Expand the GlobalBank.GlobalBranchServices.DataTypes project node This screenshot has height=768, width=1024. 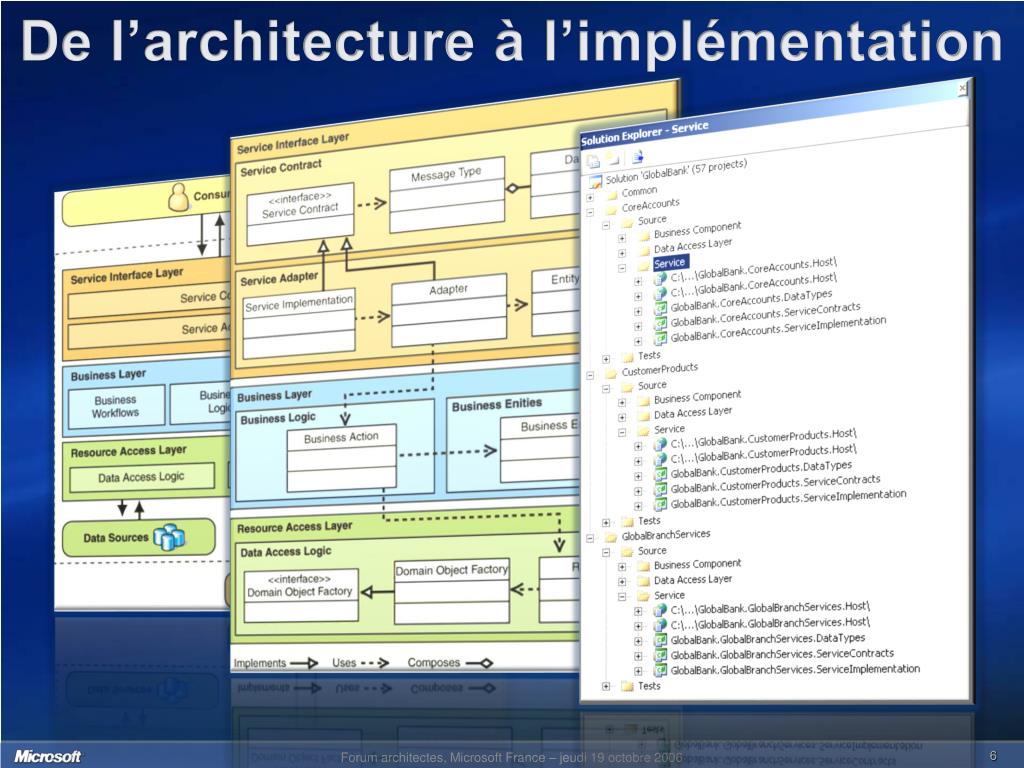click(638, 641)
